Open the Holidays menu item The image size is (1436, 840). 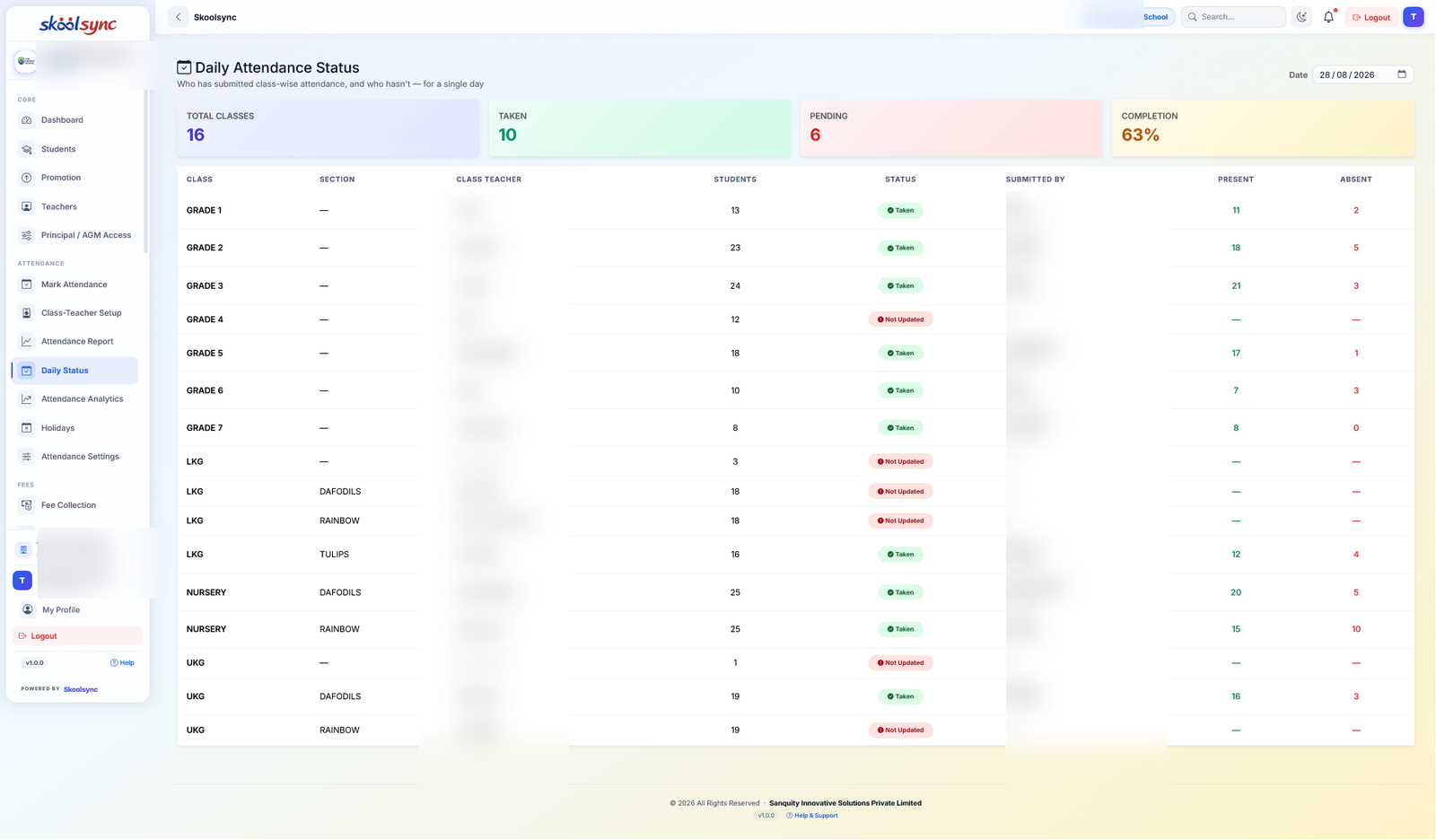(x=77, y=428)
